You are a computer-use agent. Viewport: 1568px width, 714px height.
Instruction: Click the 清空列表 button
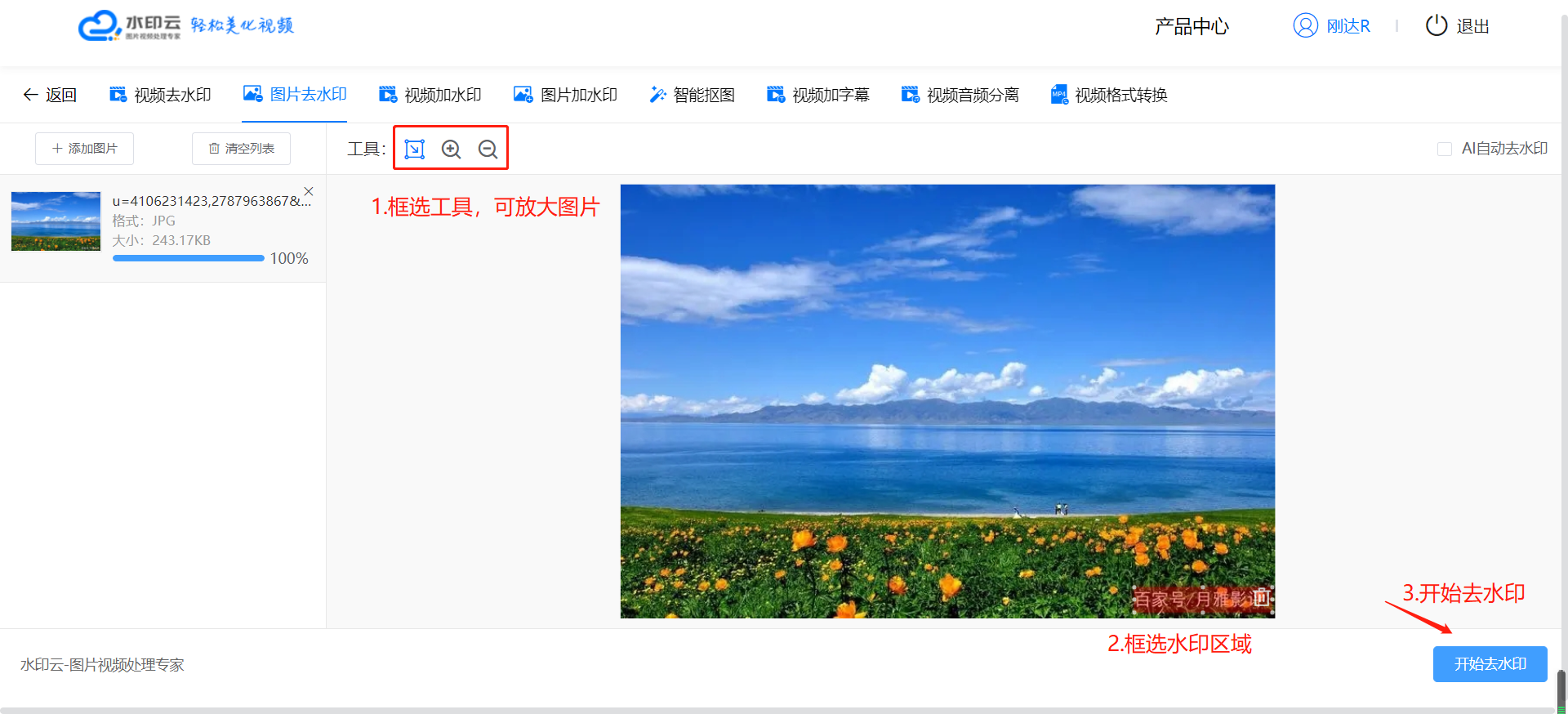point(241,149)
